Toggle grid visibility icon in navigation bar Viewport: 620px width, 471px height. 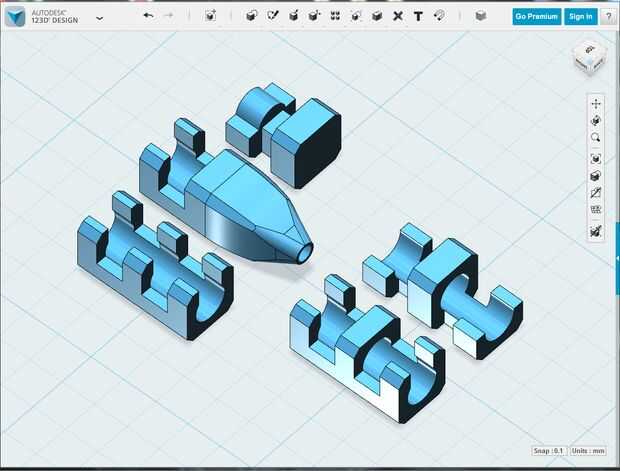click(596, 210)
